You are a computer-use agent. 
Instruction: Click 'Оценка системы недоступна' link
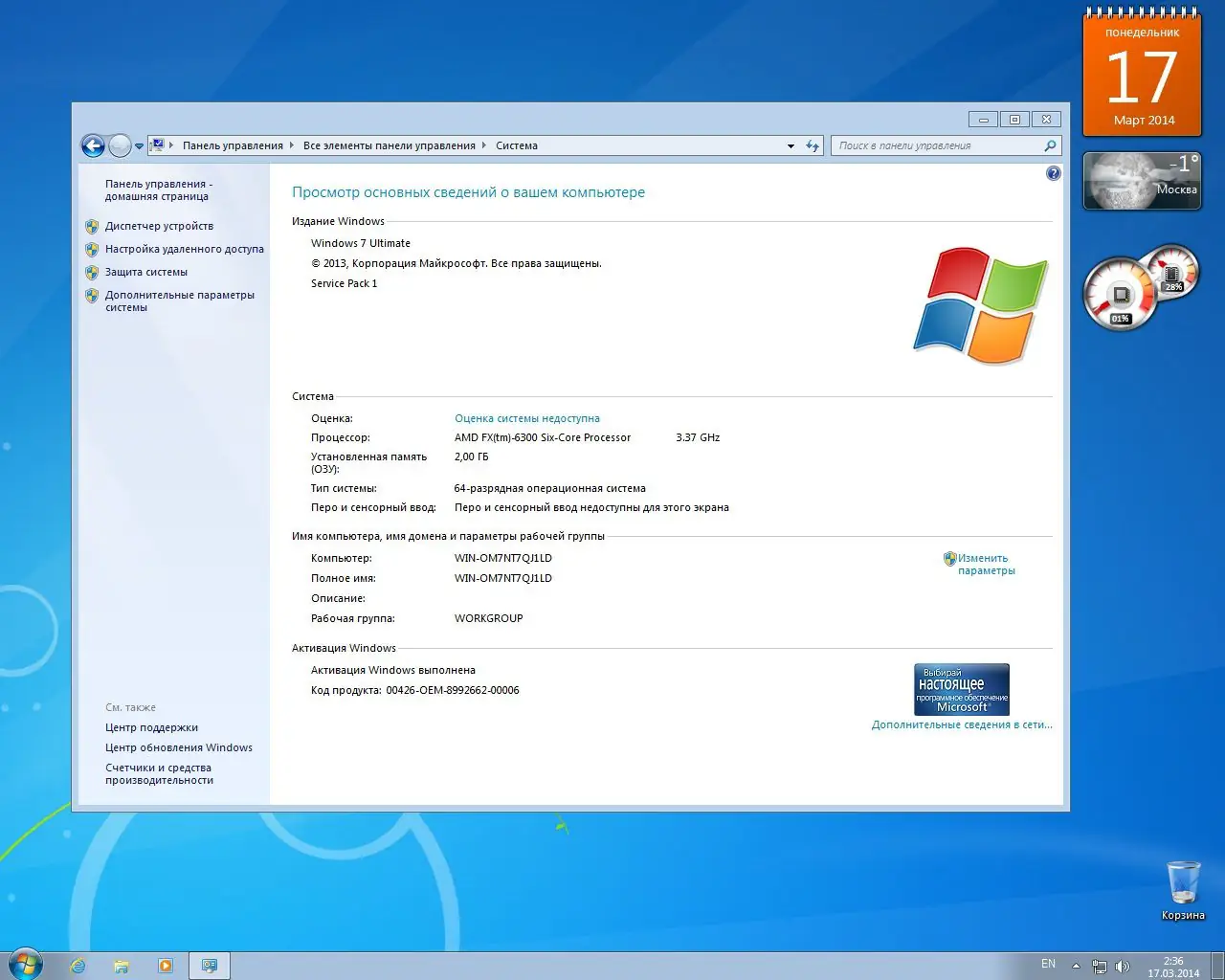(527, 418)
